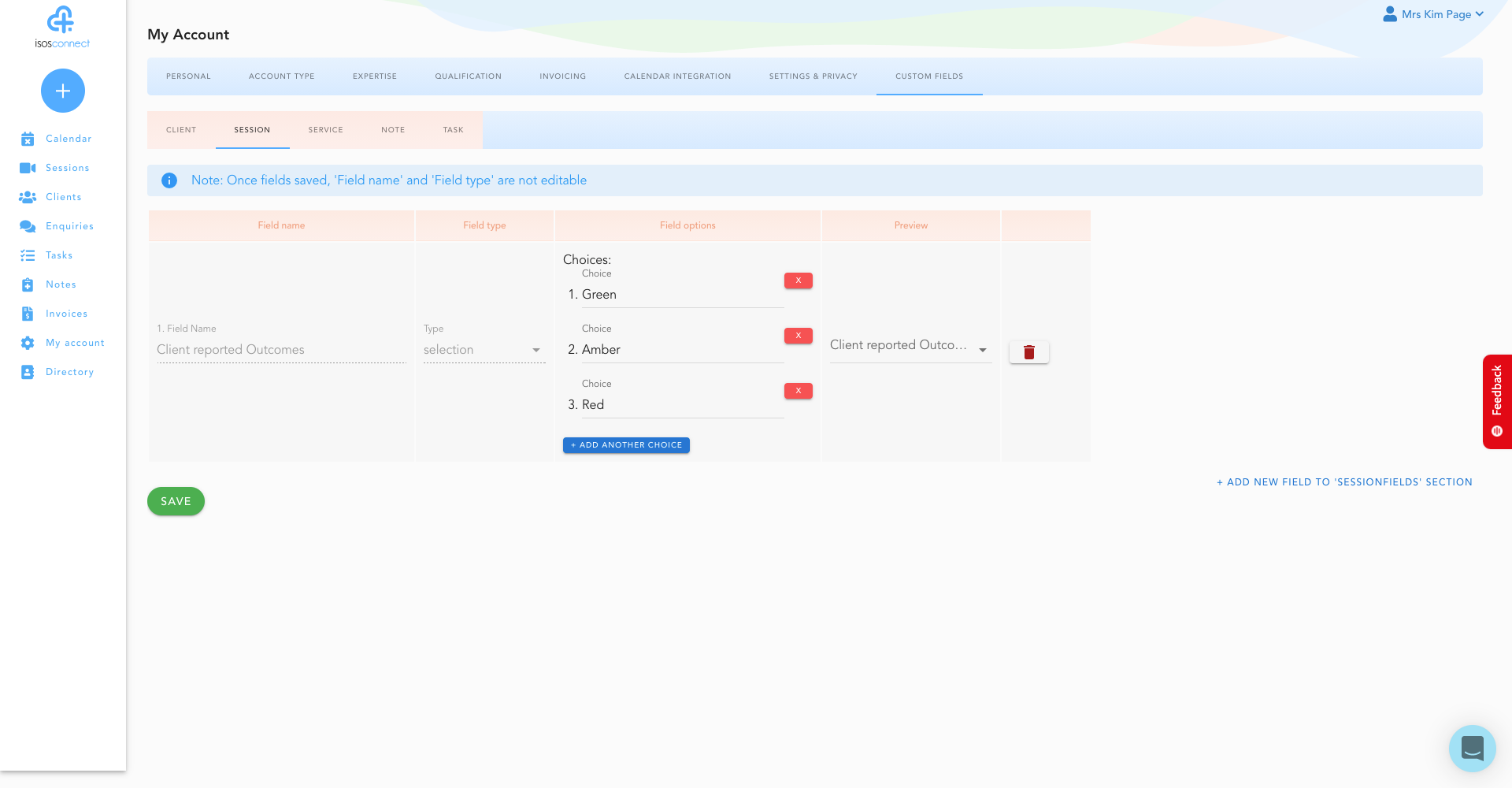Click the My account gear icon
This screenshot has height=788, width=1512.
pos(28,343)
